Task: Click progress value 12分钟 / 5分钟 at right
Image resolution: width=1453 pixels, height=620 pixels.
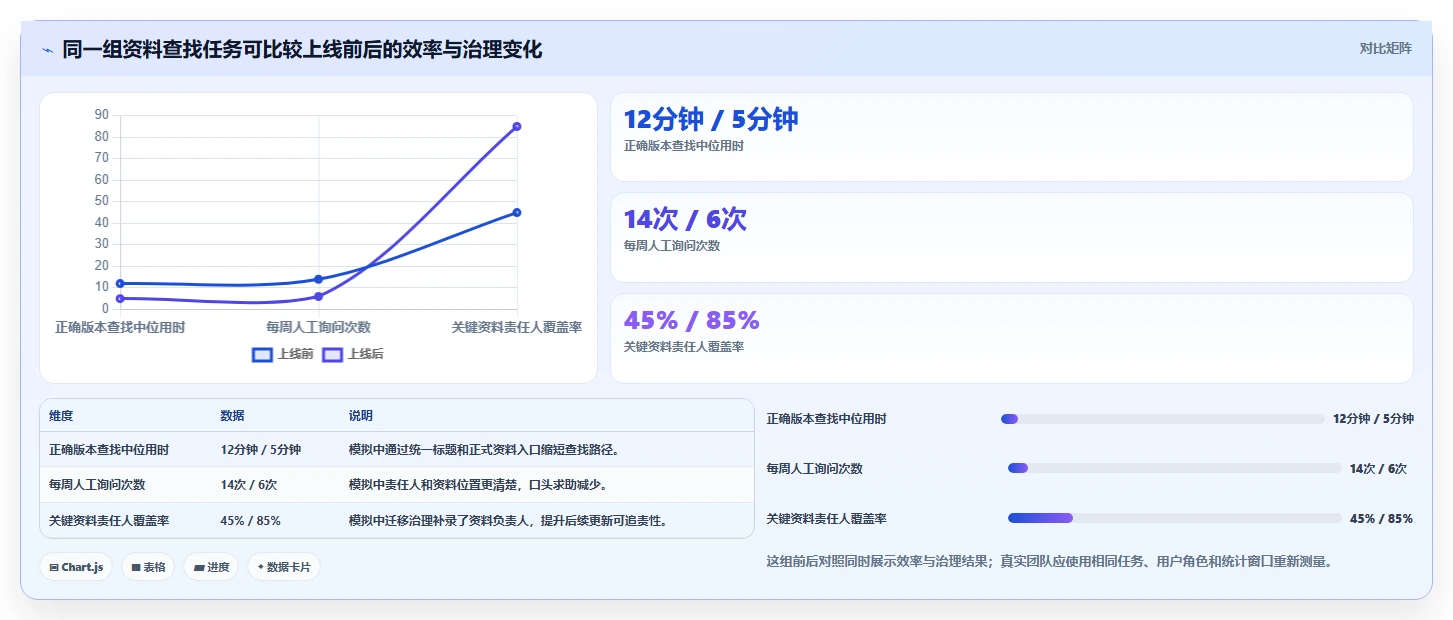Action: pos(1373,419)
